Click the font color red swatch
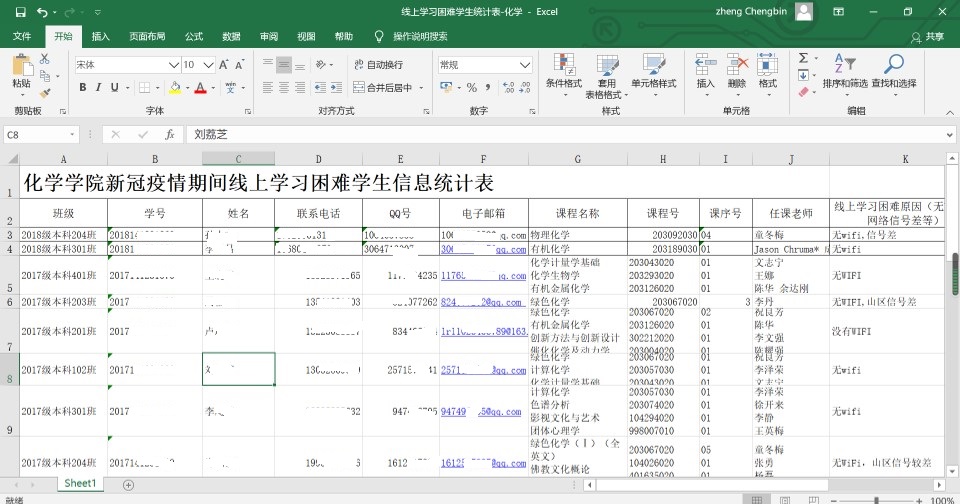Screen dimensions: 960x504 199,88
